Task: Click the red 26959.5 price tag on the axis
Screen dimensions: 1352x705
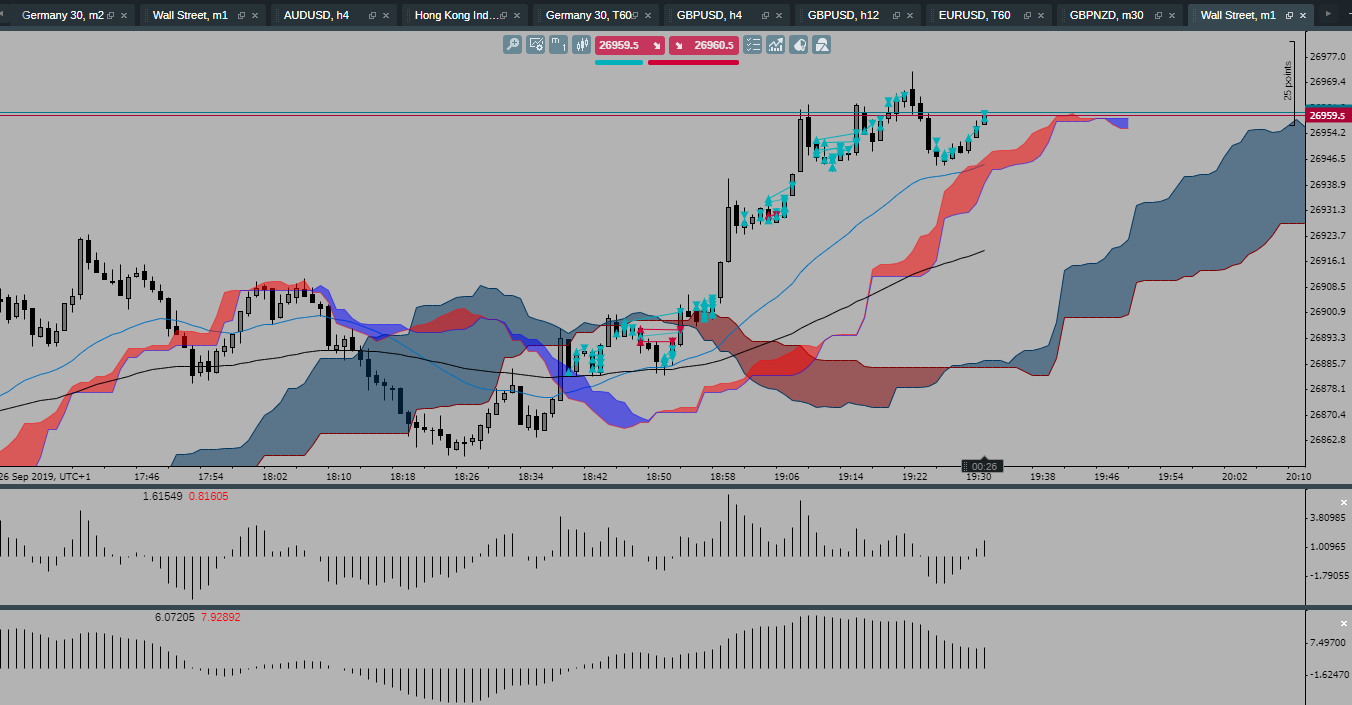Action: [1325, 115]
